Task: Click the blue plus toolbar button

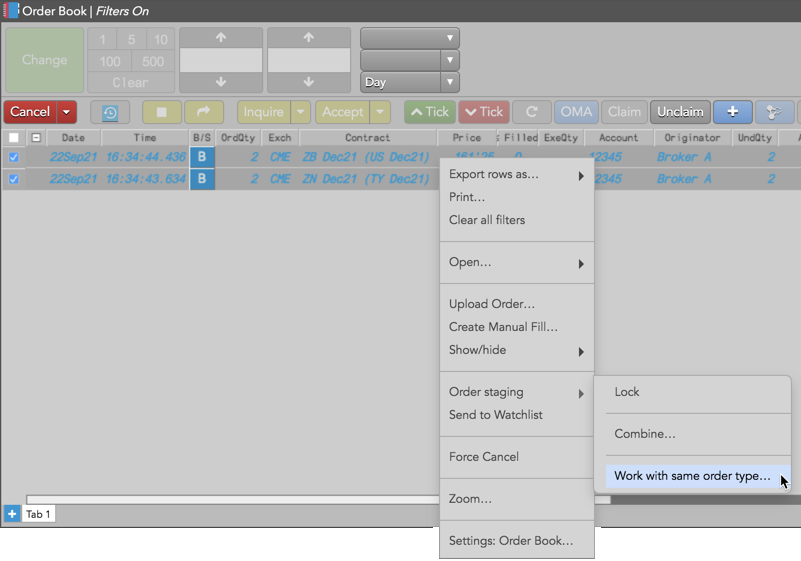Action: pyautogui.click(x=732, y=112)
